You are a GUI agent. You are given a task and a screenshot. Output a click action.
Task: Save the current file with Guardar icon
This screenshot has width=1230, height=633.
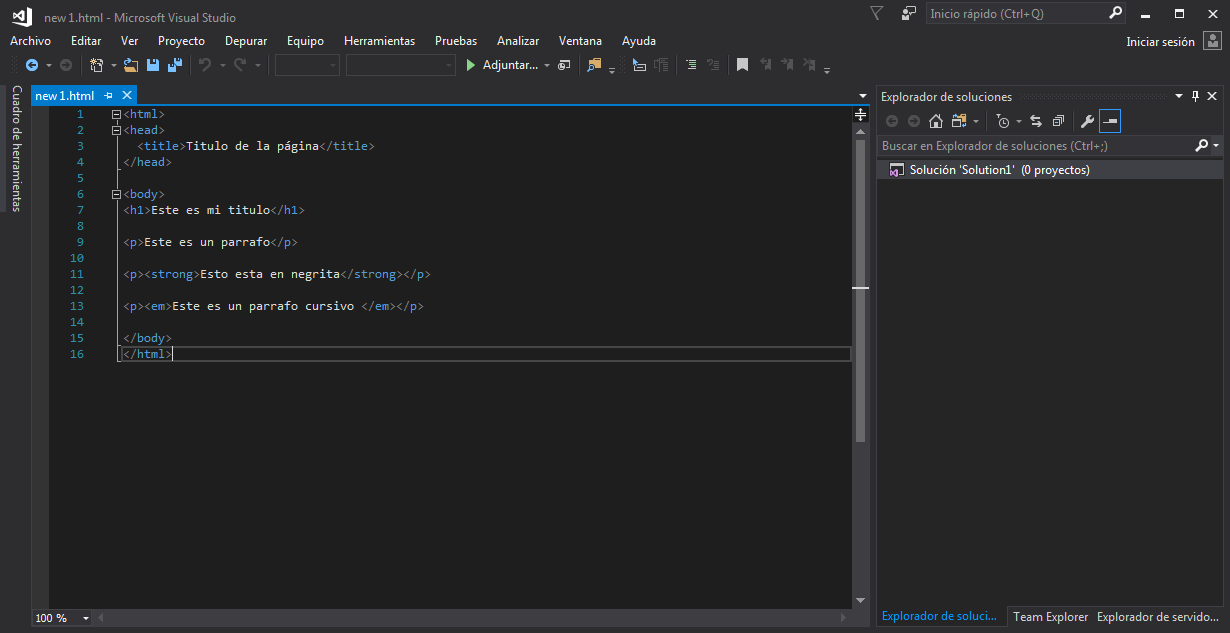point(152,64)
